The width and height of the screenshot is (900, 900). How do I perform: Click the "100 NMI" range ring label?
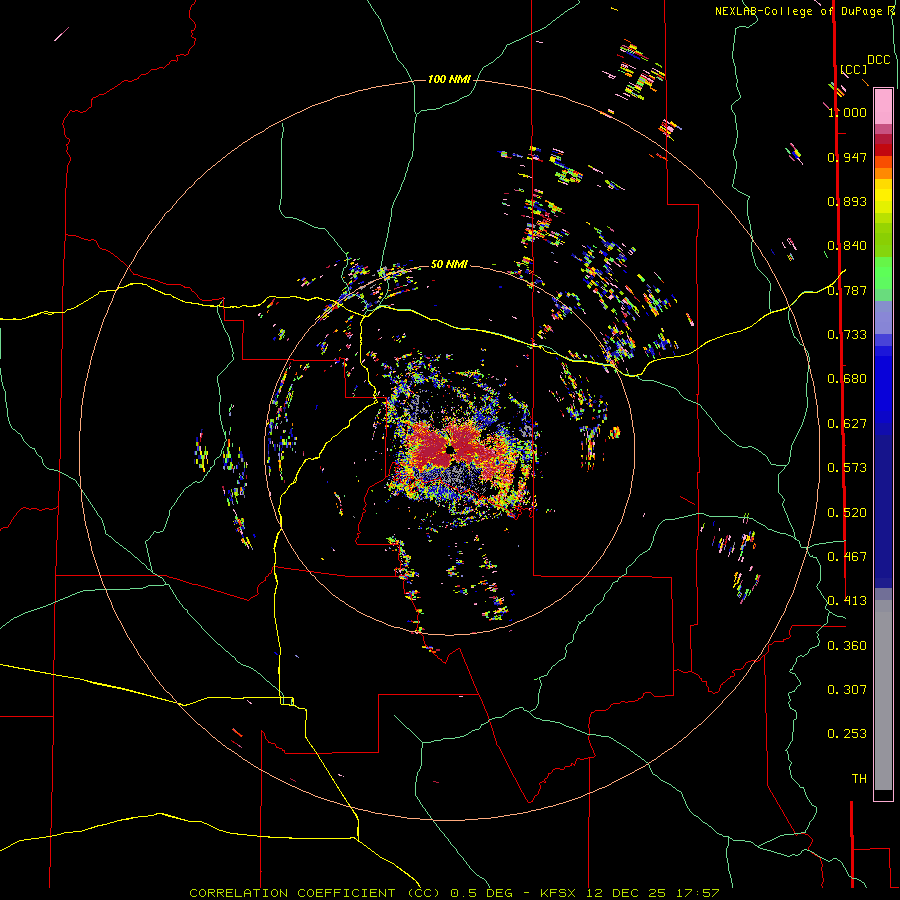449,79
